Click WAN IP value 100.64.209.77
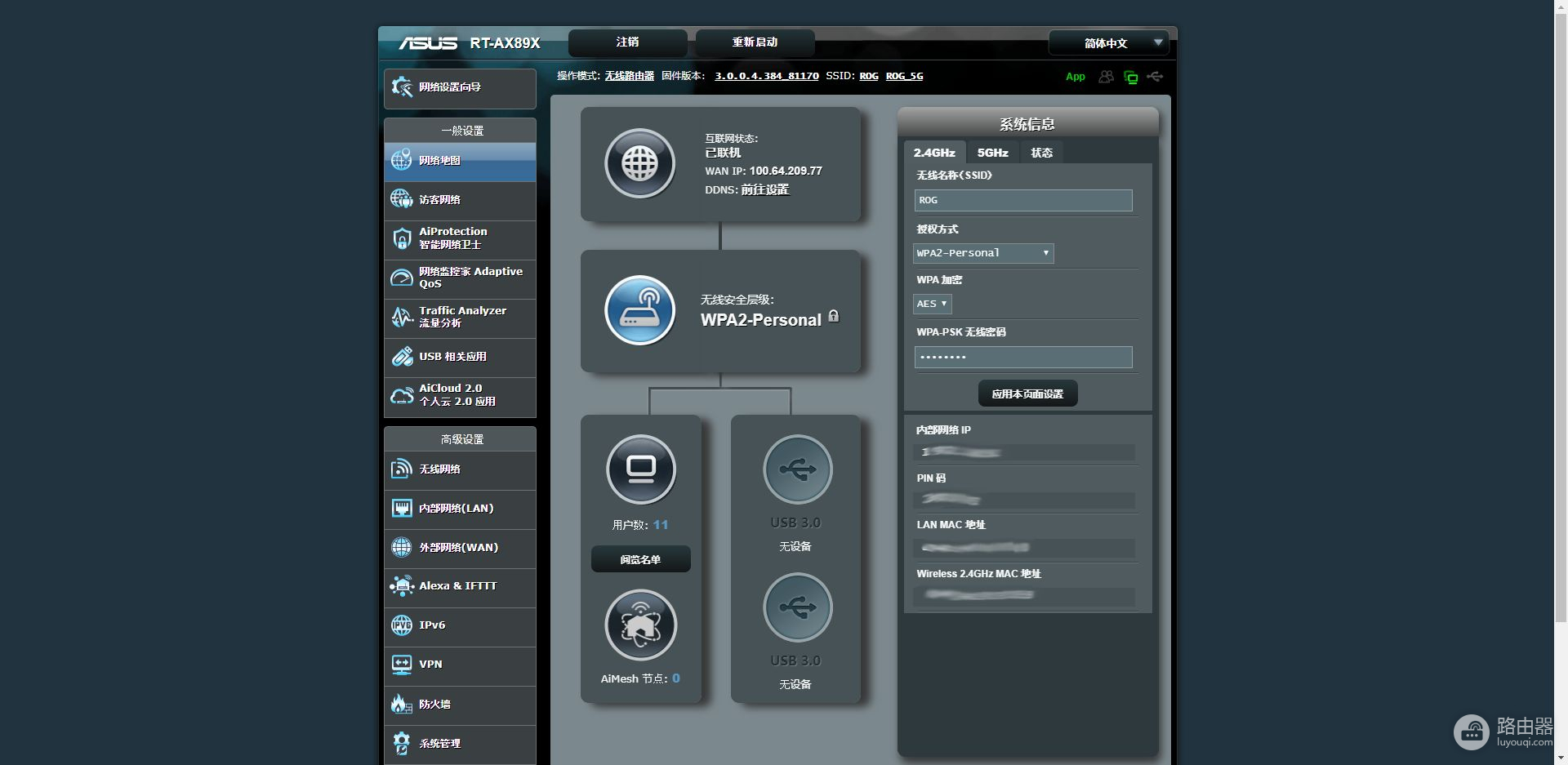The height and width of the screenshot is (765, 1568). tap(786, 171)
